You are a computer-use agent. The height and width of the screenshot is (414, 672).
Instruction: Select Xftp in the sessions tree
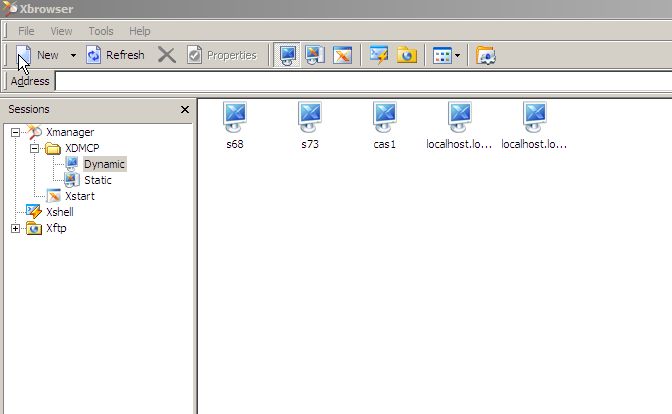(56, 228)
